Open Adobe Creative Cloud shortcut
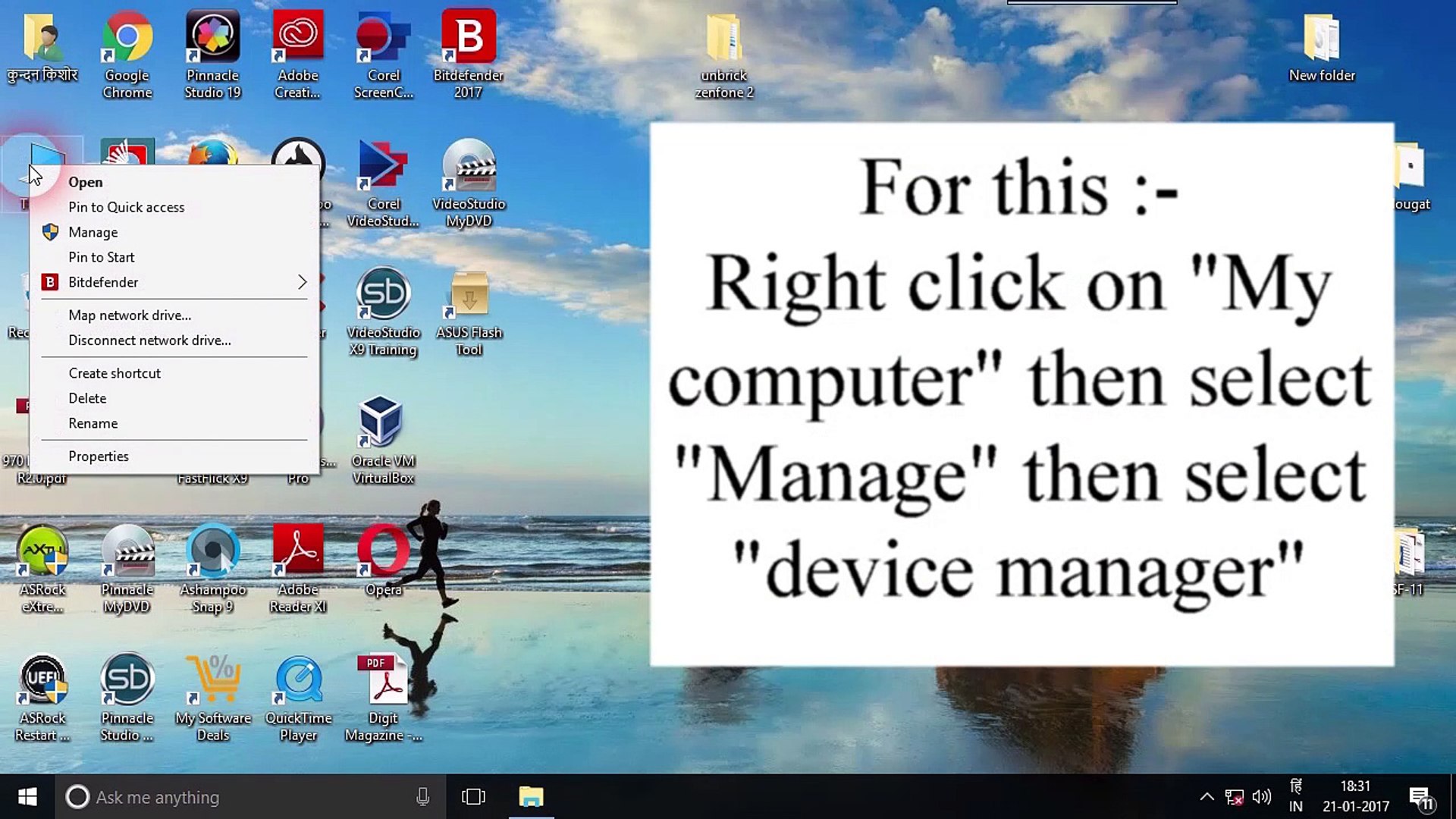Screen dimensions: 1456x819 [x=298, y=38]
